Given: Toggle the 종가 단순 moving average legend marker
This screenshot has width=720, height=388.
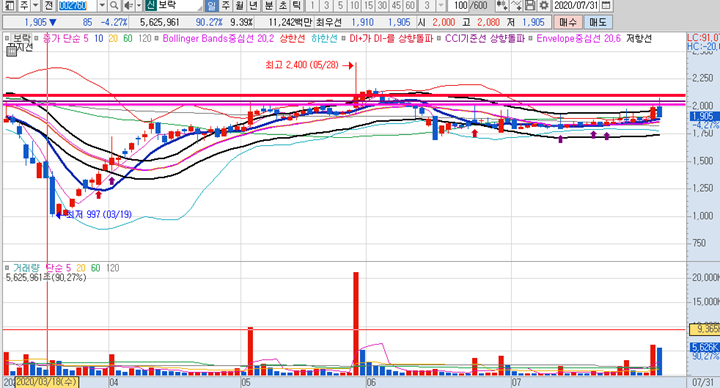Looking at the screenshot, I should click(x=36, y=39).
